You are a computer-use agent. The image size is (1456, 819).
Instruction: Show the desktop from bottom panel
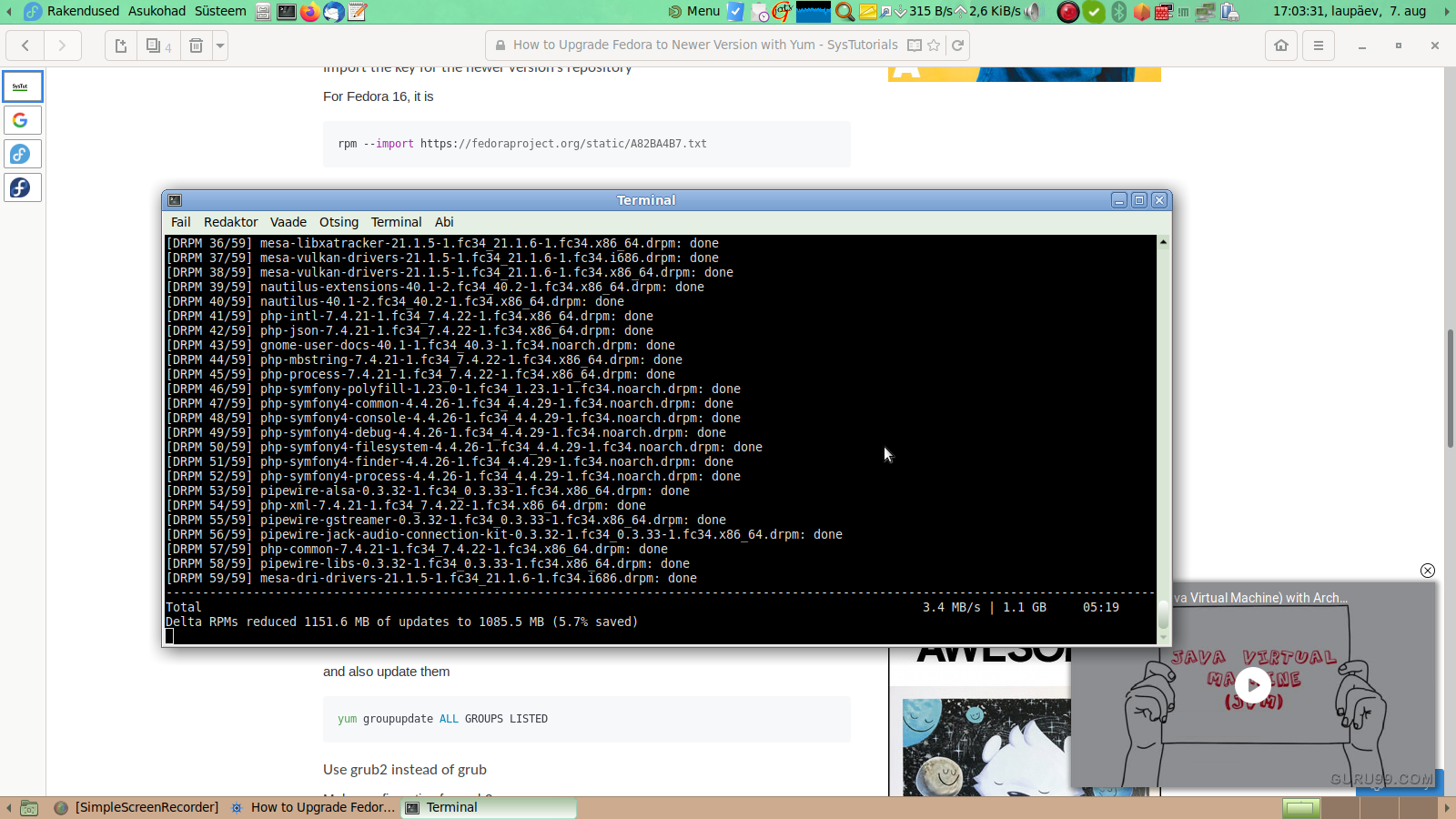29,808
